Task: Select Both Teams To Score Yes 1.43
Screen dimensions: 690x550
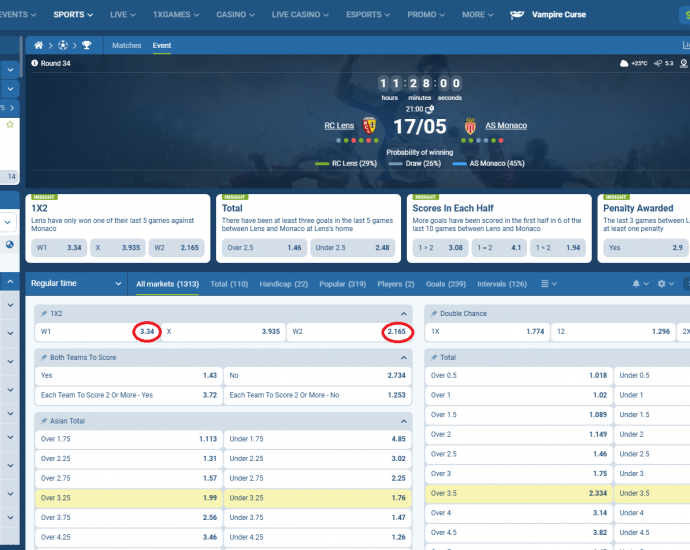Action: tap(129, 376)
